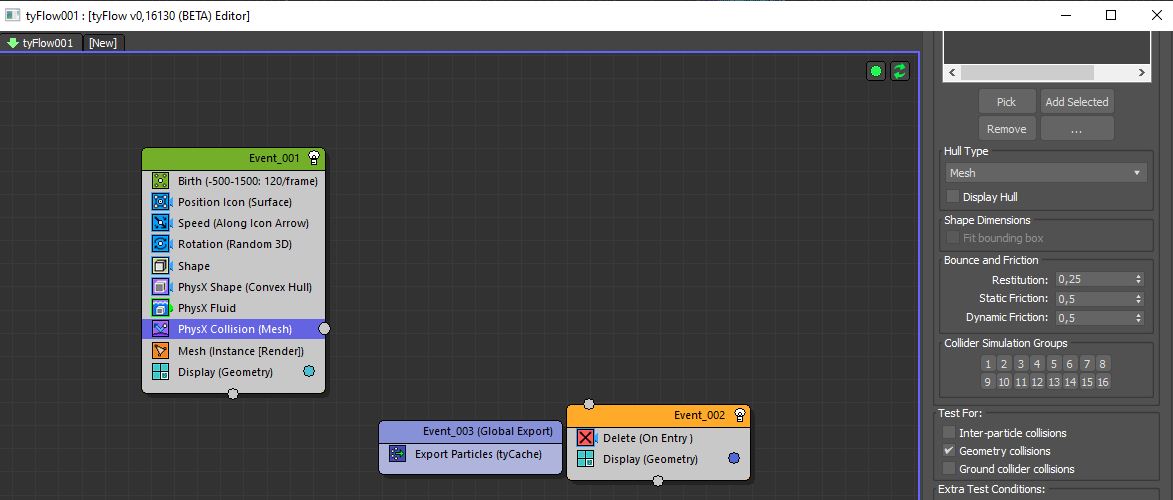Image resolution: width=1173 pixels, height=500 pixels.
Task: Open the [New] flow tab
Action: pyautogui.click(x=103, y=43)
